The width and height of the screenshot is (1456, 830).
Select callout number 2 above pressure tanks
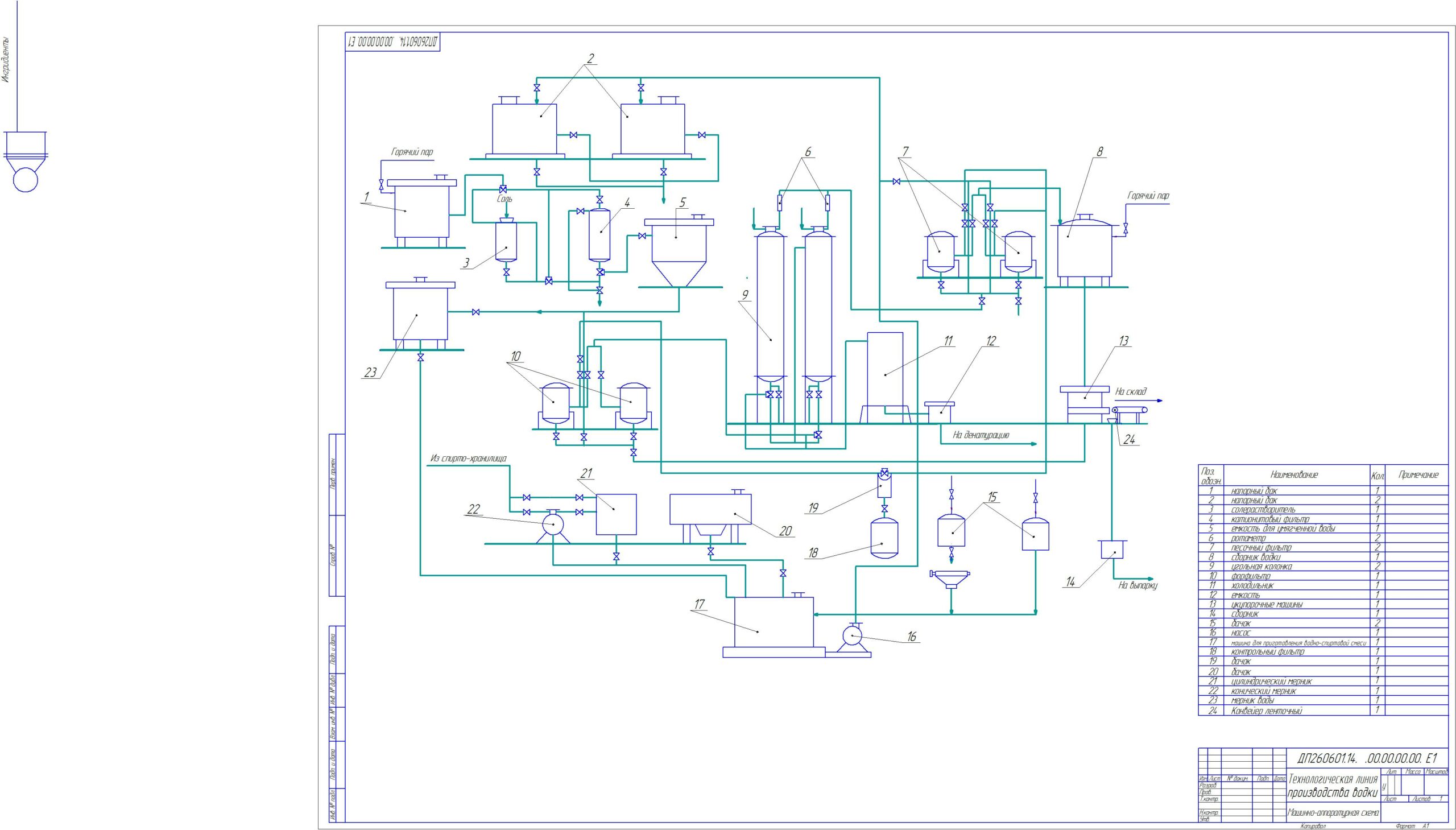click(590, 58)
